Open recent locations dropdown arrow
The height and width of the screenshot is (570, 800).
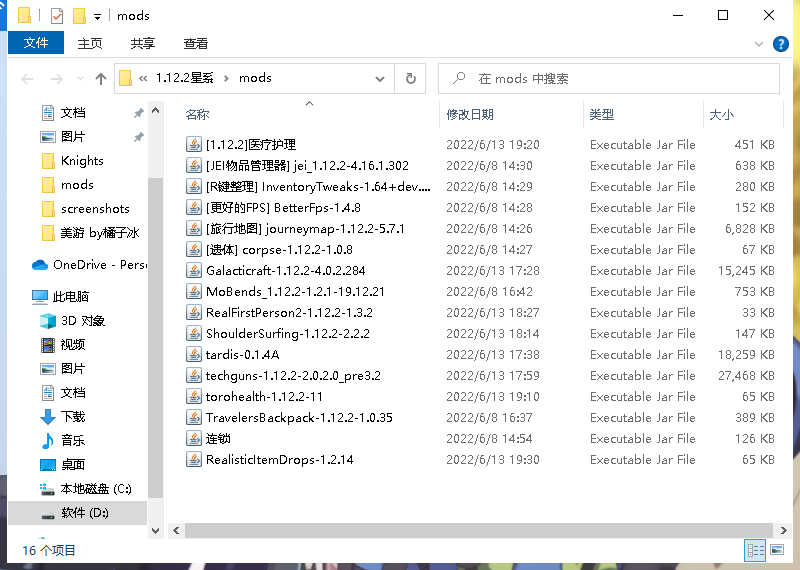80,79
